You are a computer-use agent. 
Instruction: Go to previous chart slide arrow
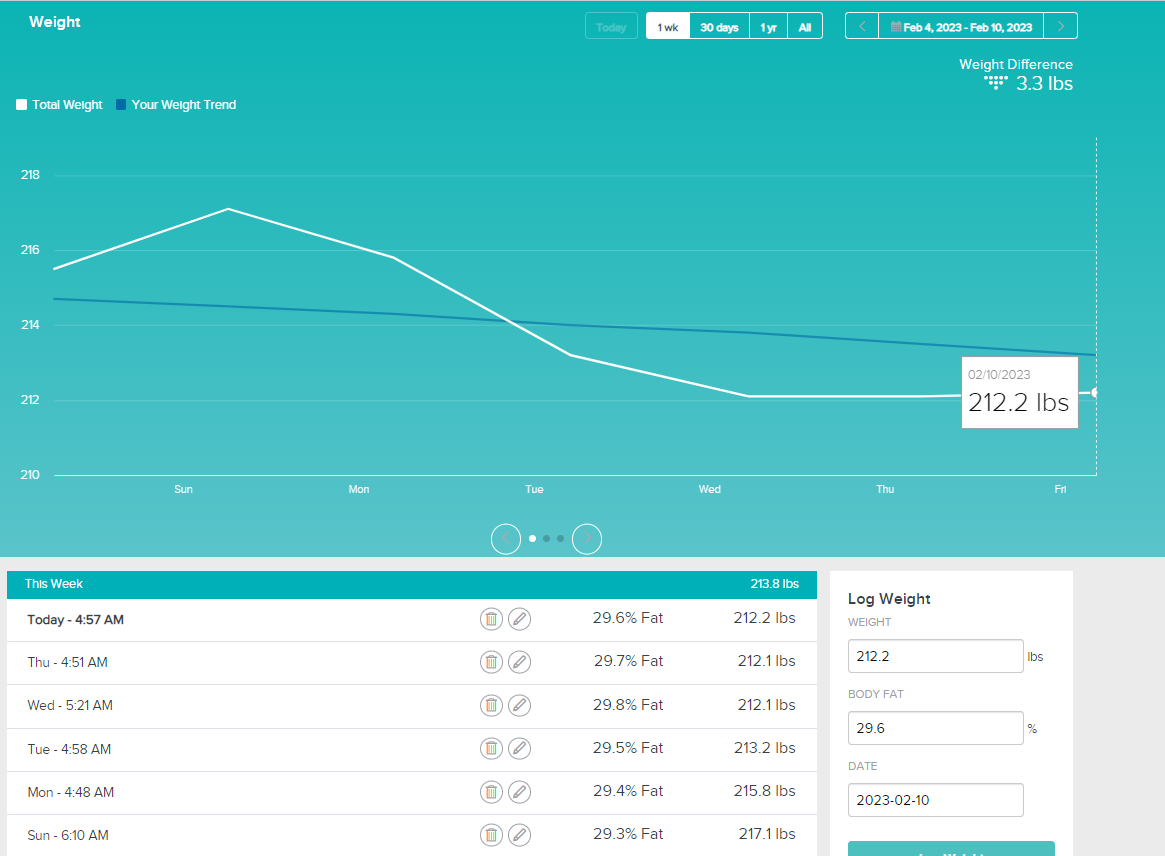(506, 539)
